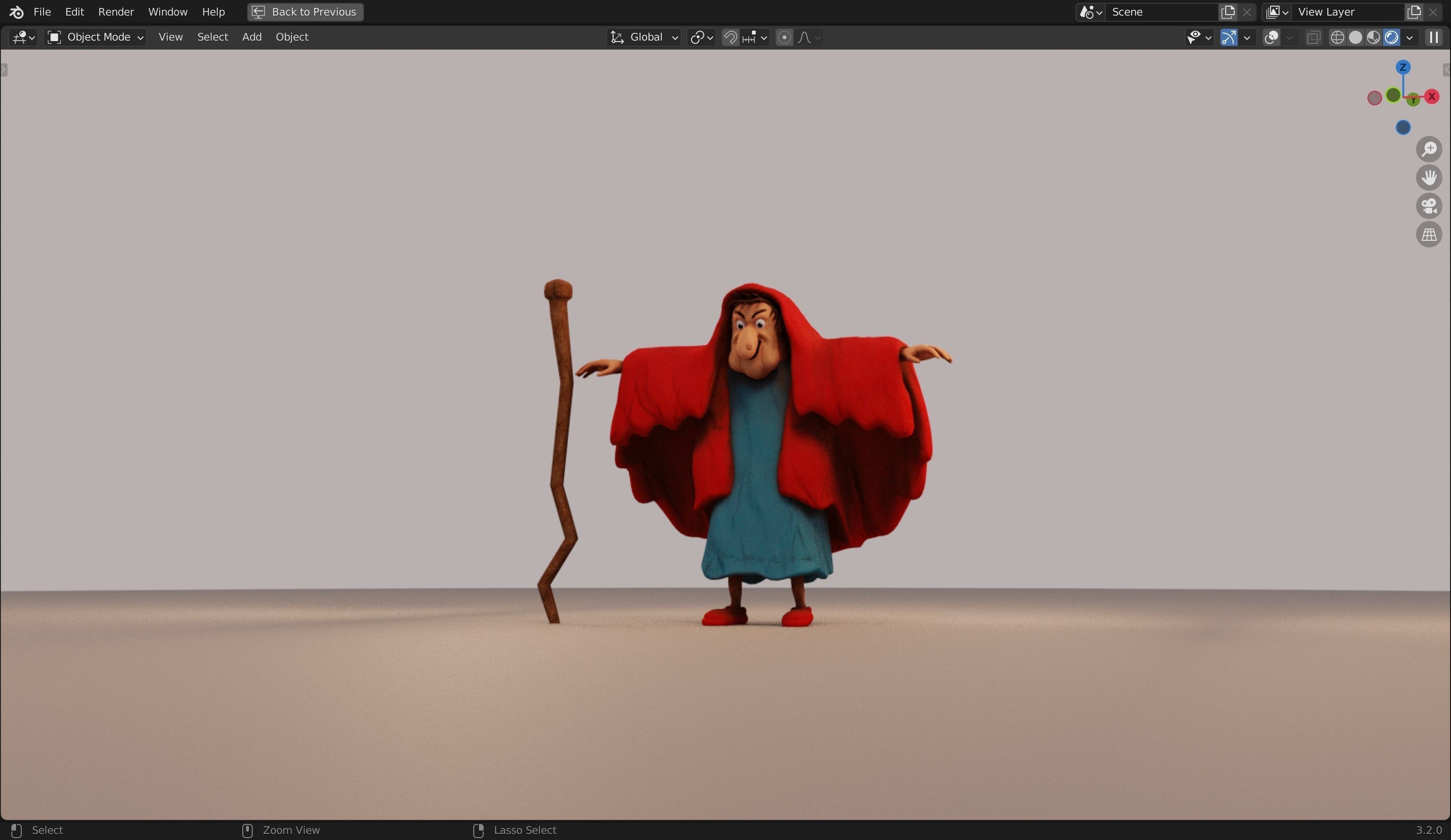The image size is (1451, 840).
Task: Open the Object menu in the viewport header
Action: [x=292, y=37]
